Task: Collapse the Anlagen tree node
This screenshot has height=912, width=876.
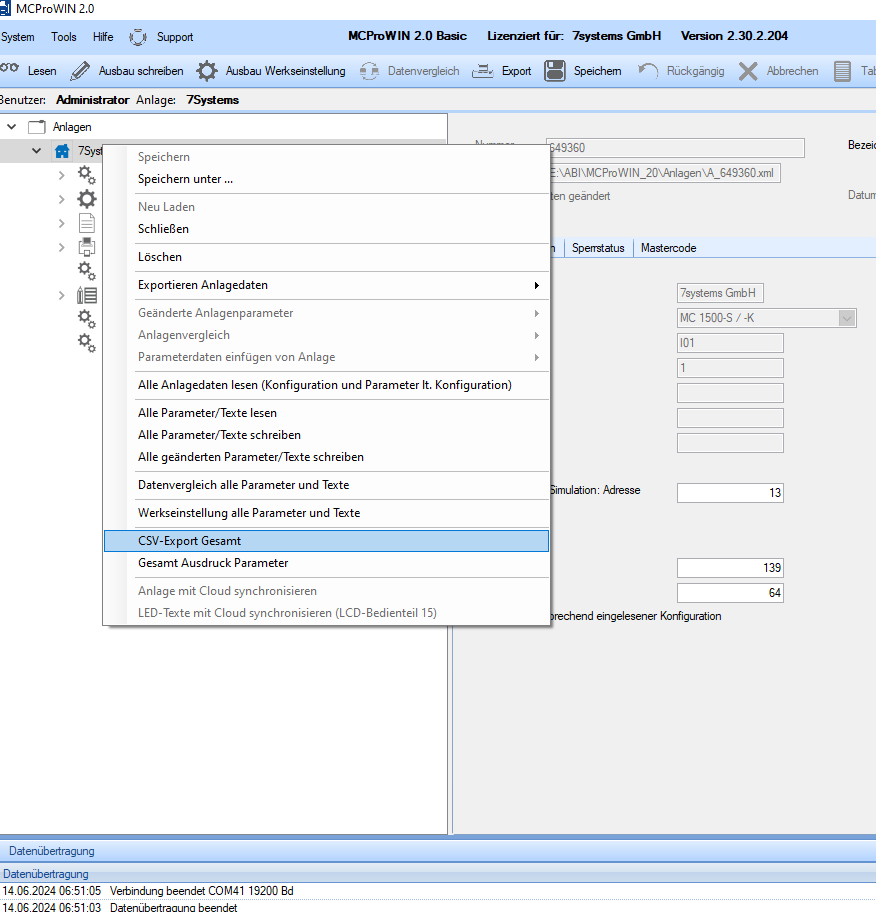Action: click(x=12, y=126)
